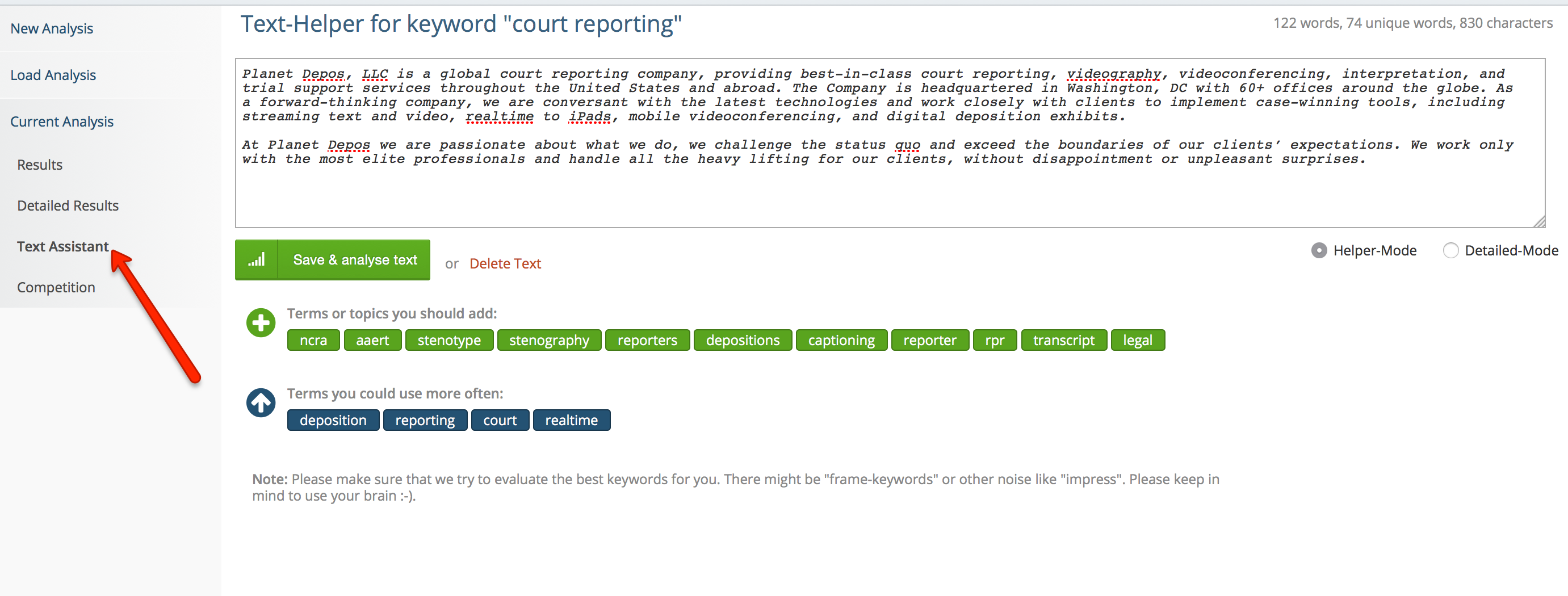Click the misspelled word 'videography' in text
Image resolution: width=1568 pixels, height=596 pixels.
point(1113,74)
